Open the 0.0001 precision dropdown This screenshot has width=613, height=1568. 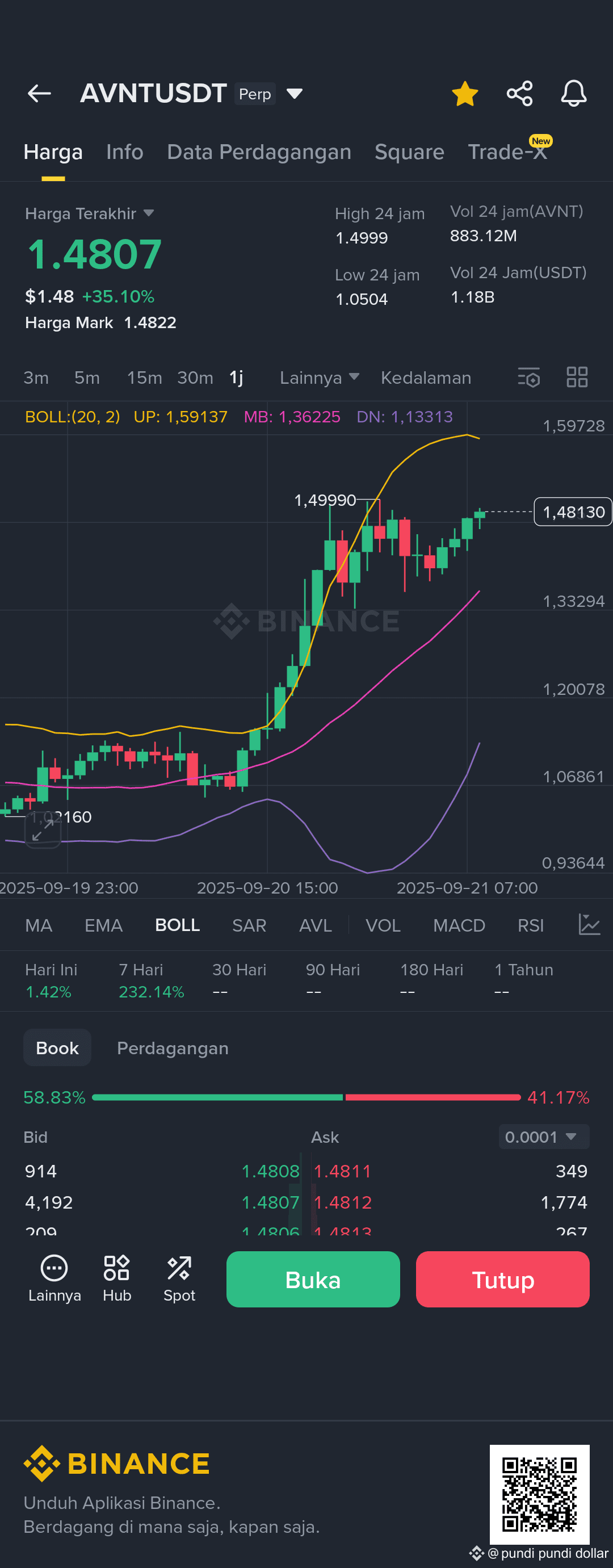point(544,1137)
